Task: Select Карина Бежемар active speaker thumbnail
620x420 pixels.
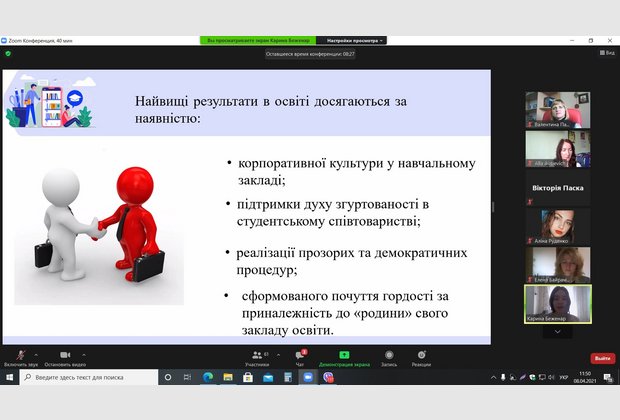Action: point(558,304)
